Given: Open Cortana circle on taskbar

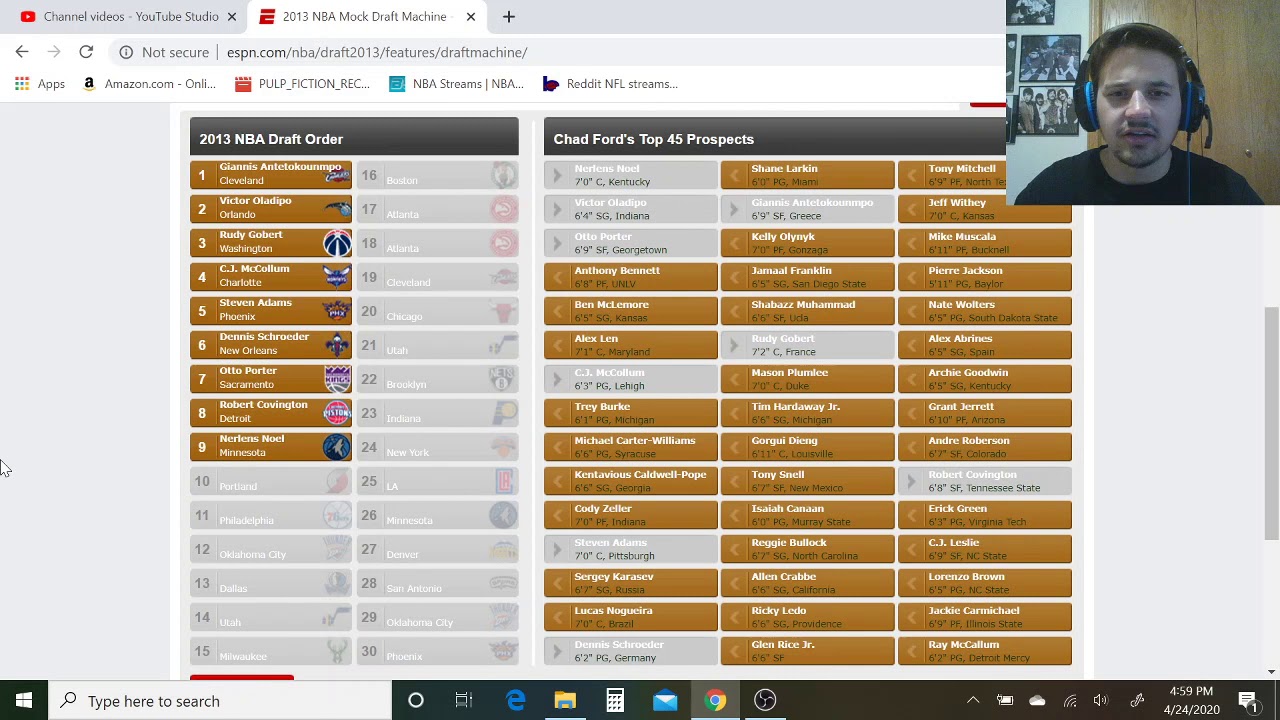Looking at the screenshot, I should (x=415, y=701).
